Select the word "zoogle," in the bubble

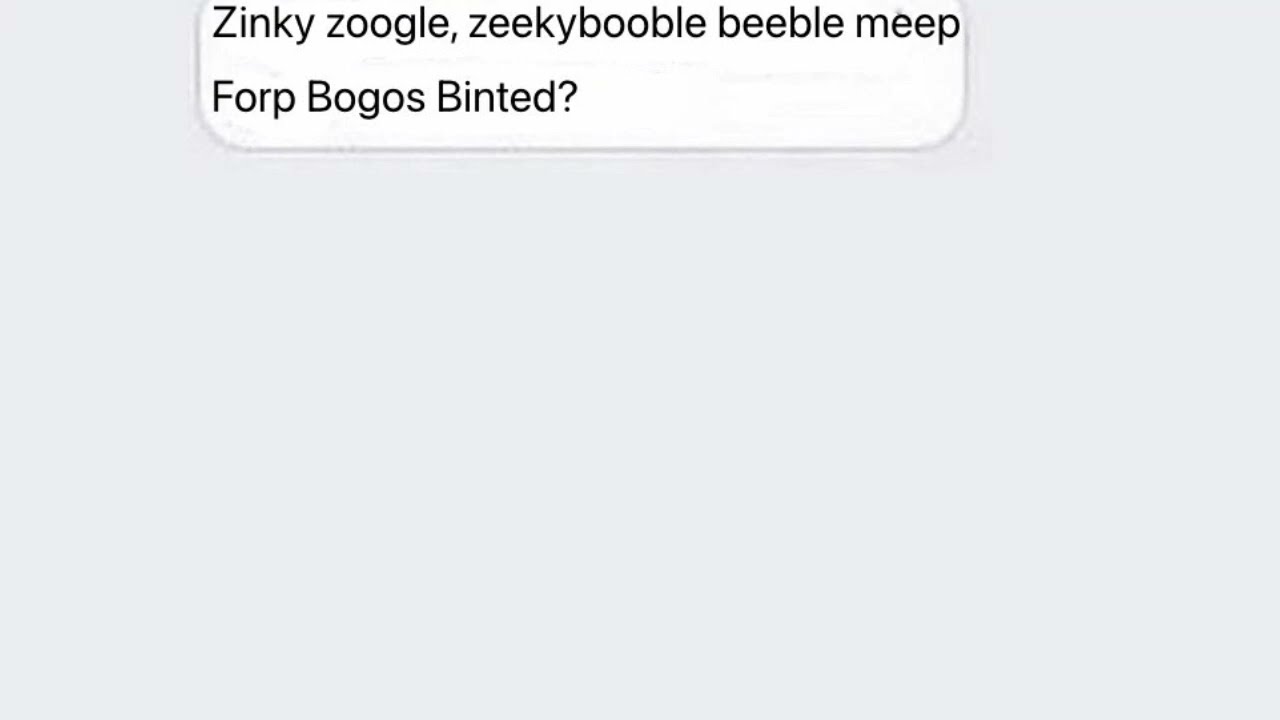(x=392, y=24)
